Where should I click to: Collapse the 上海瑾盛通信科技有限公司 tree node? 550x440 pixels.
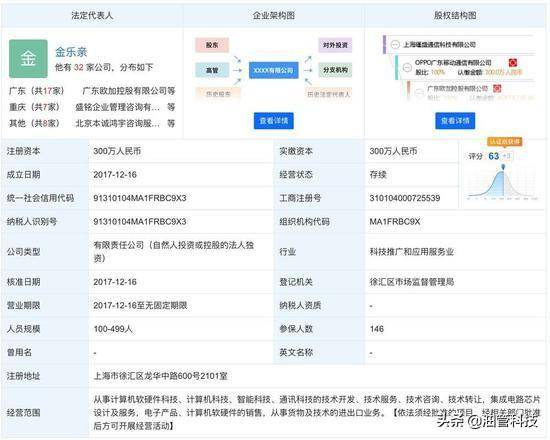click(x=395, y=45)
